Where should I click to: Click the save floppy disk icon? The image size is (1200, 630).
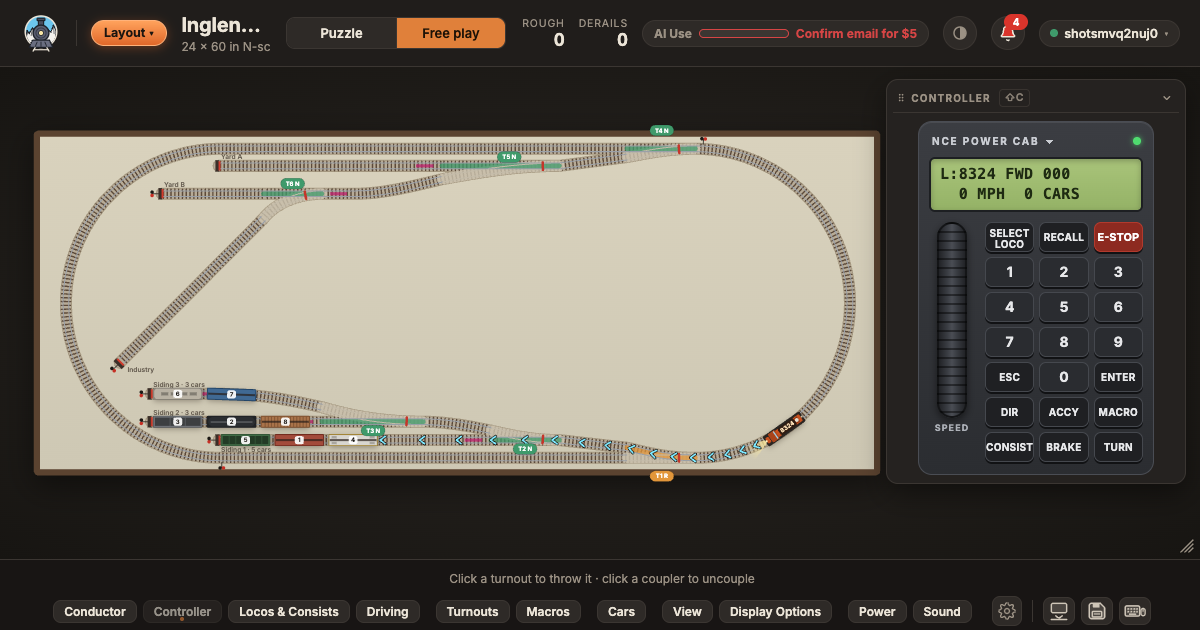pyautogui.click(x=1096, y=611)
